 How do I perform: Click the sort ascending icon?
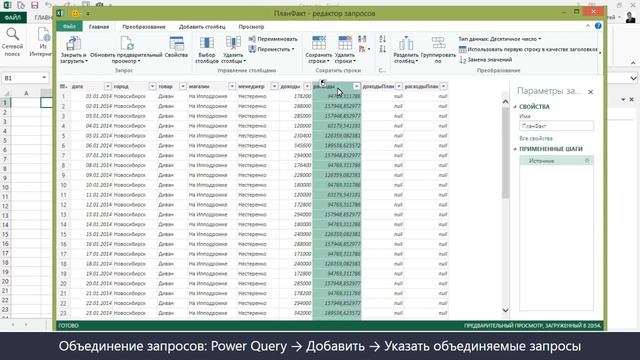point(382,39)
